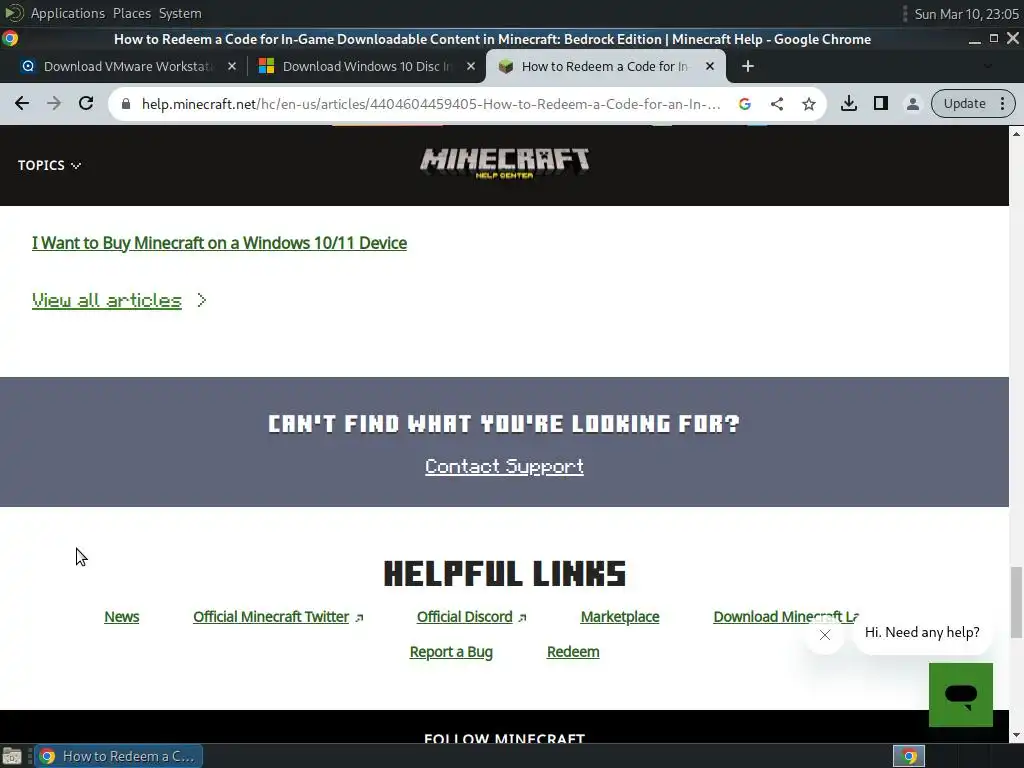1024x768 pixels.
Task: Reload the current page
Action: [86, 103]
